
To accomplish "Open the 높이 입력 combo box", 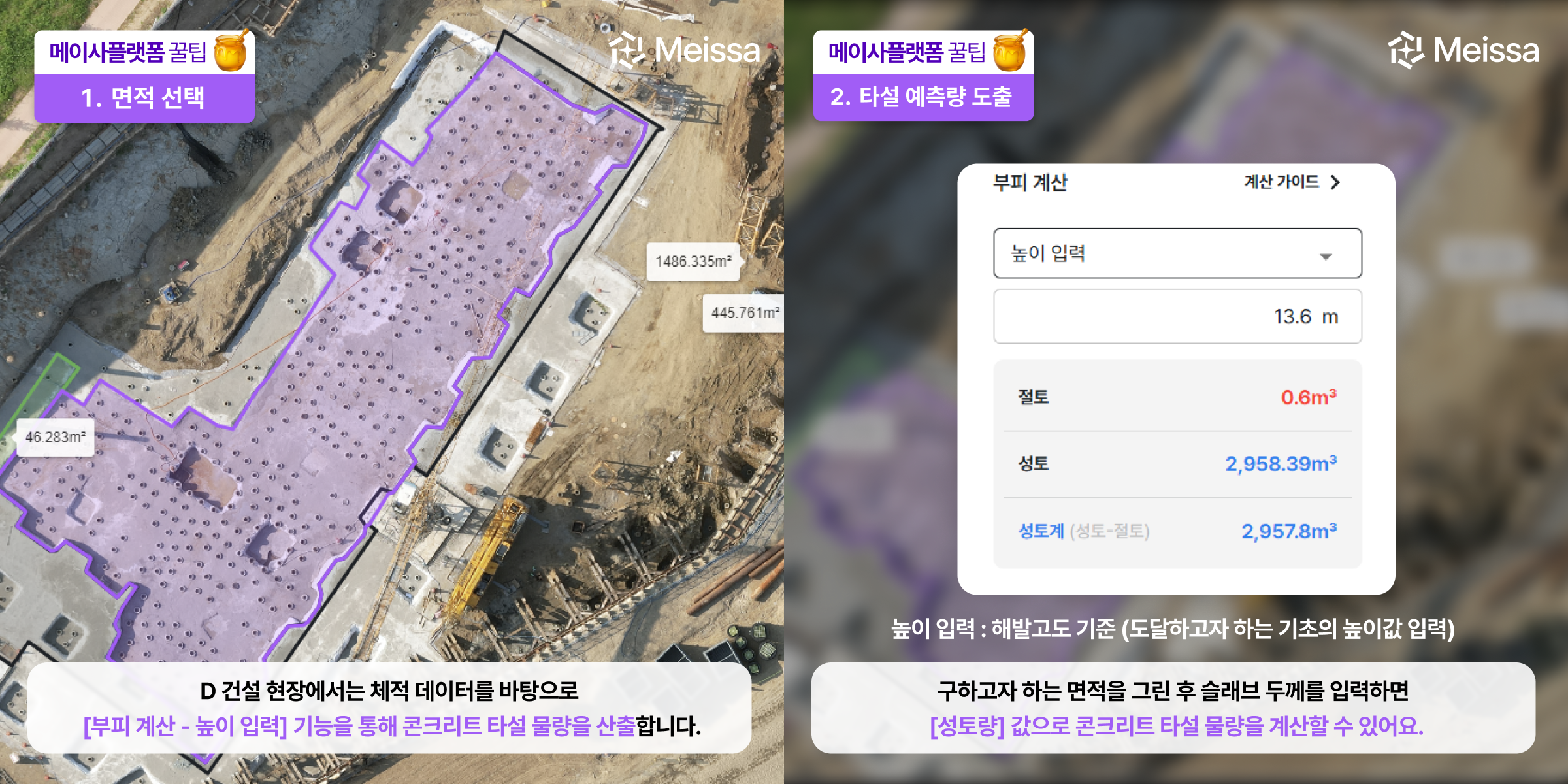I will click(1177, 253).
